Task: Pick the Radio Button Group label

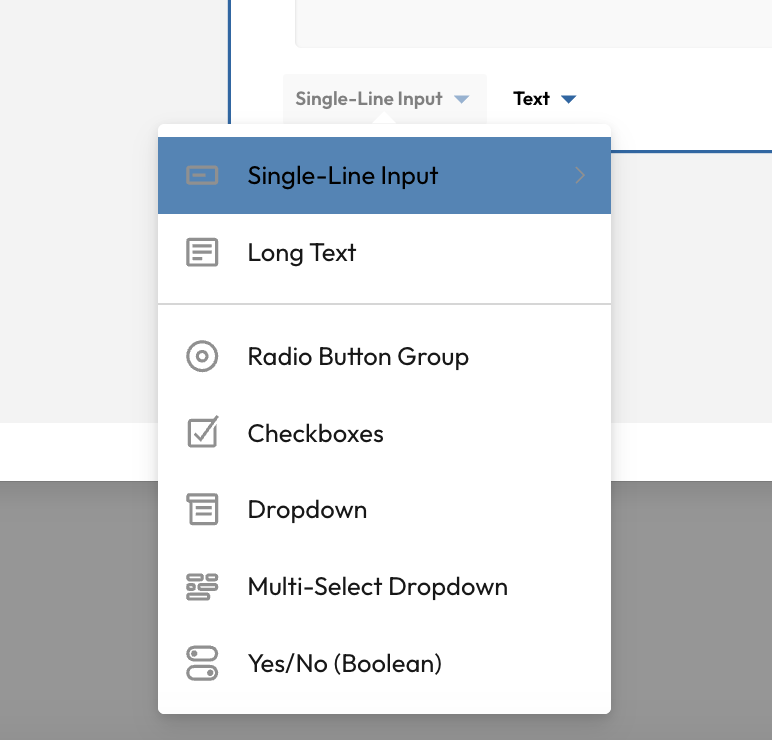Action: (x=358, y=357)
